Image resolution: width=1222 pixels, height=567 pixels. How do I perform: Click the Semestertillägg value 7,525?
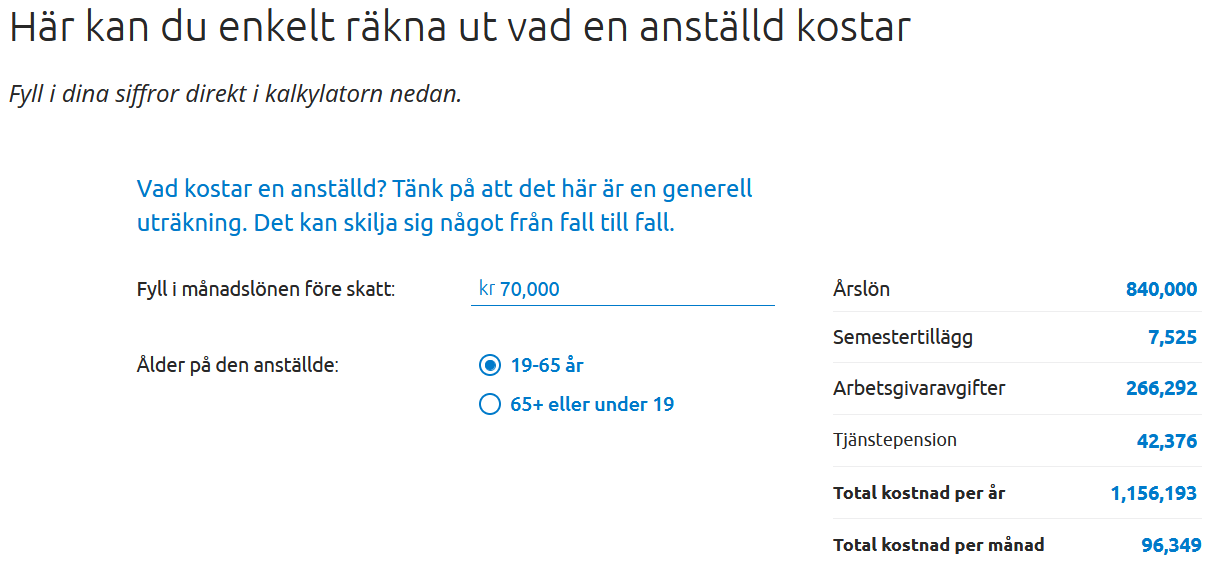pyautogui.click(x=1172, y=337)
